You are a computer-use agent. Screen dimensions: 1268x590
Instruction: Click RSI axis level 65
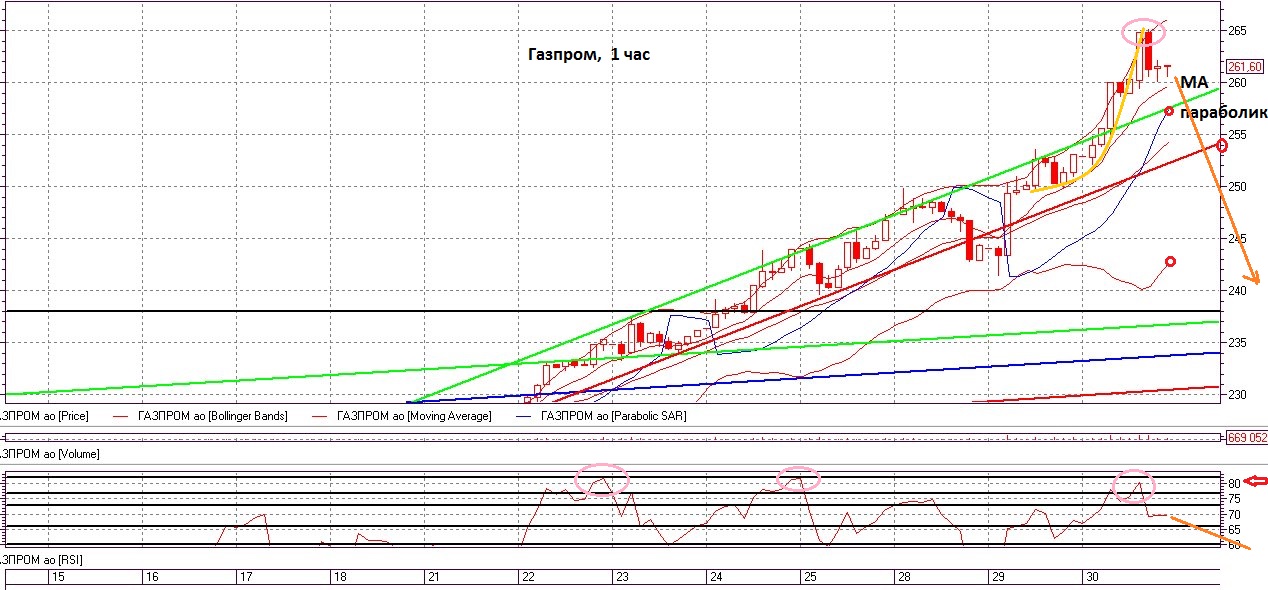(1234, 529)
